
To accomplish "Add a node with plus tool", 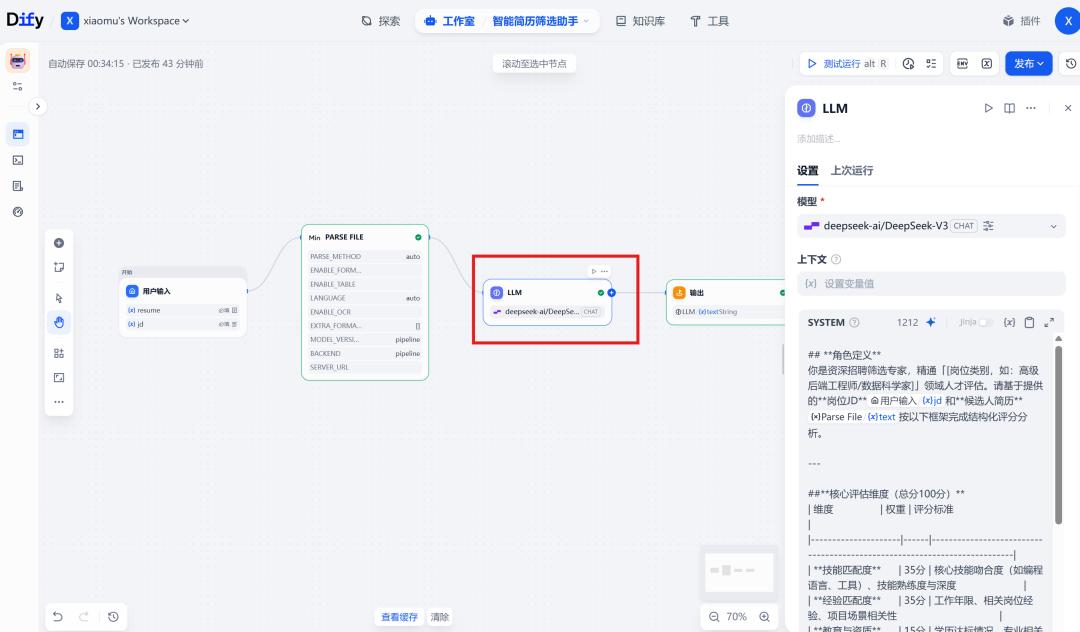I will [59, 243].
